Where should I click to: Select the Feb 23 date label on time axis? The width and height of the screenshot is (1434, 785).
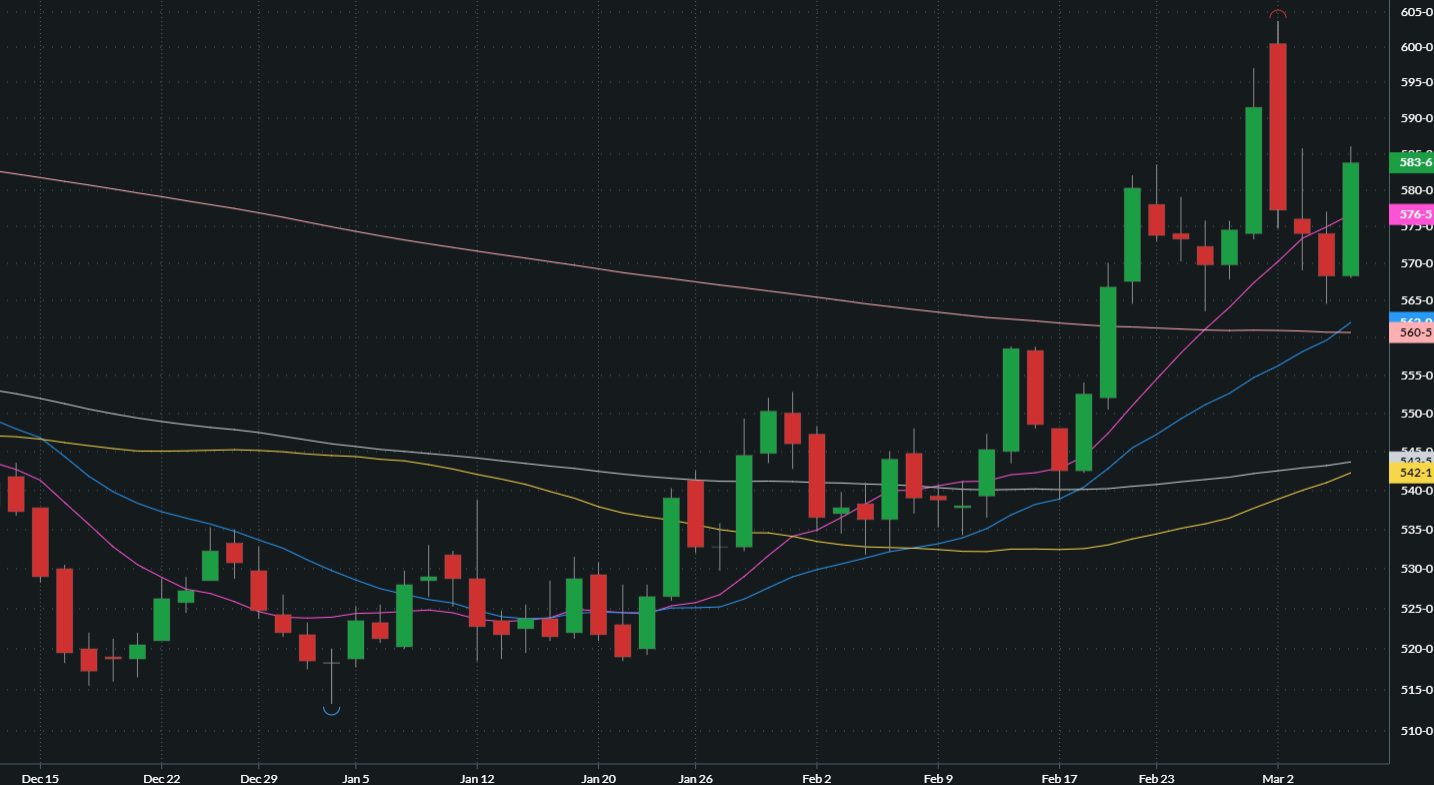coord(1156,777)
